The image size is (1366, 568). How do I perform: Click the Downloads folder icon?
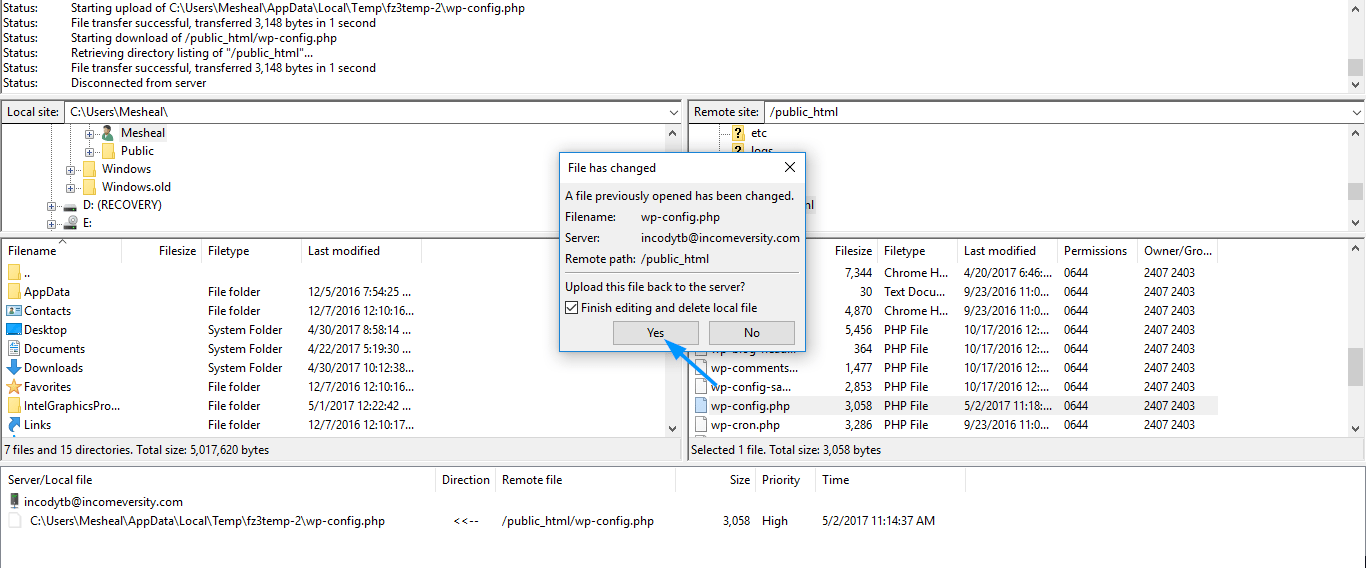tap(14, 368)
